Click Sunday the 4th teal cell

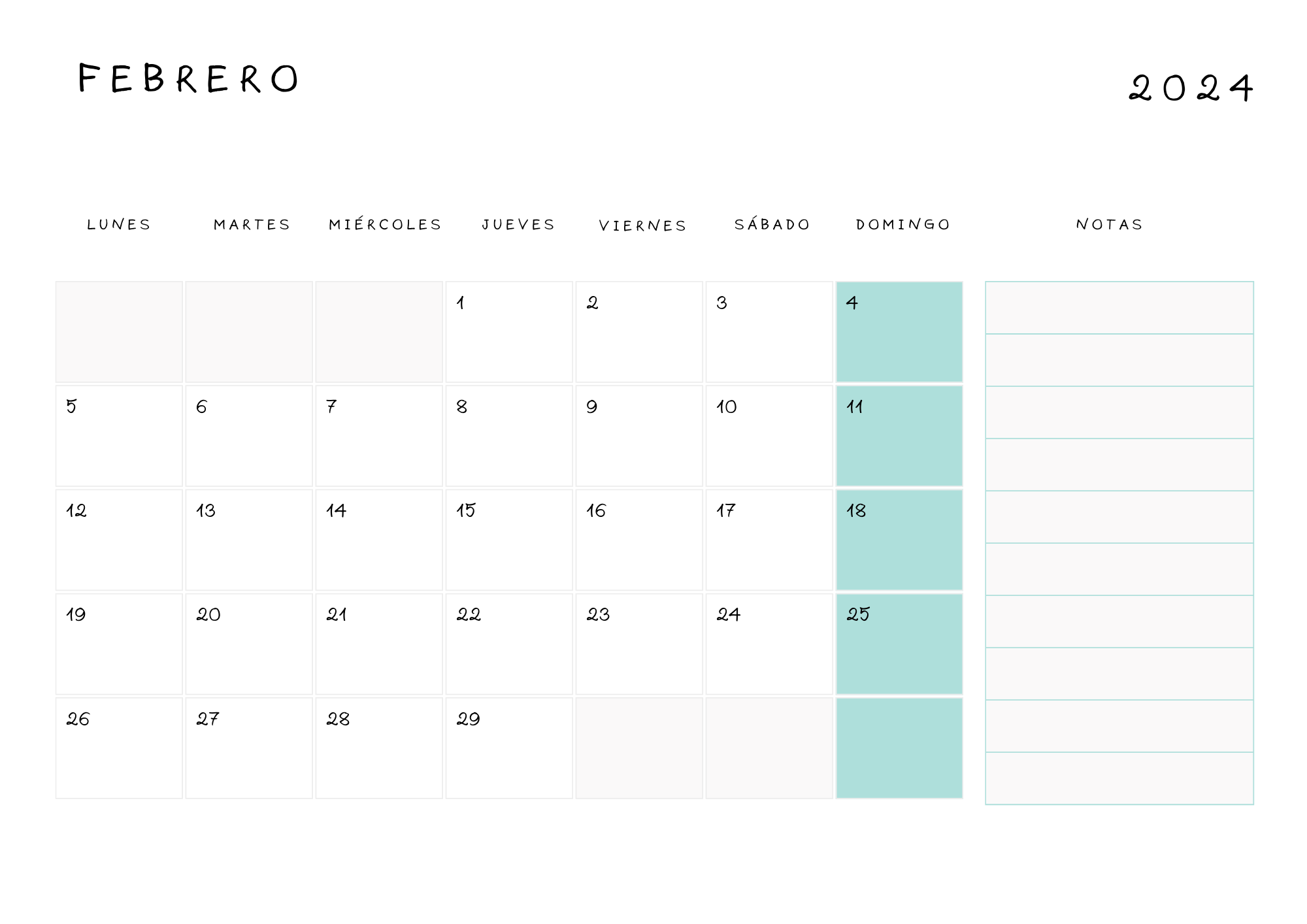coord(899,332)
